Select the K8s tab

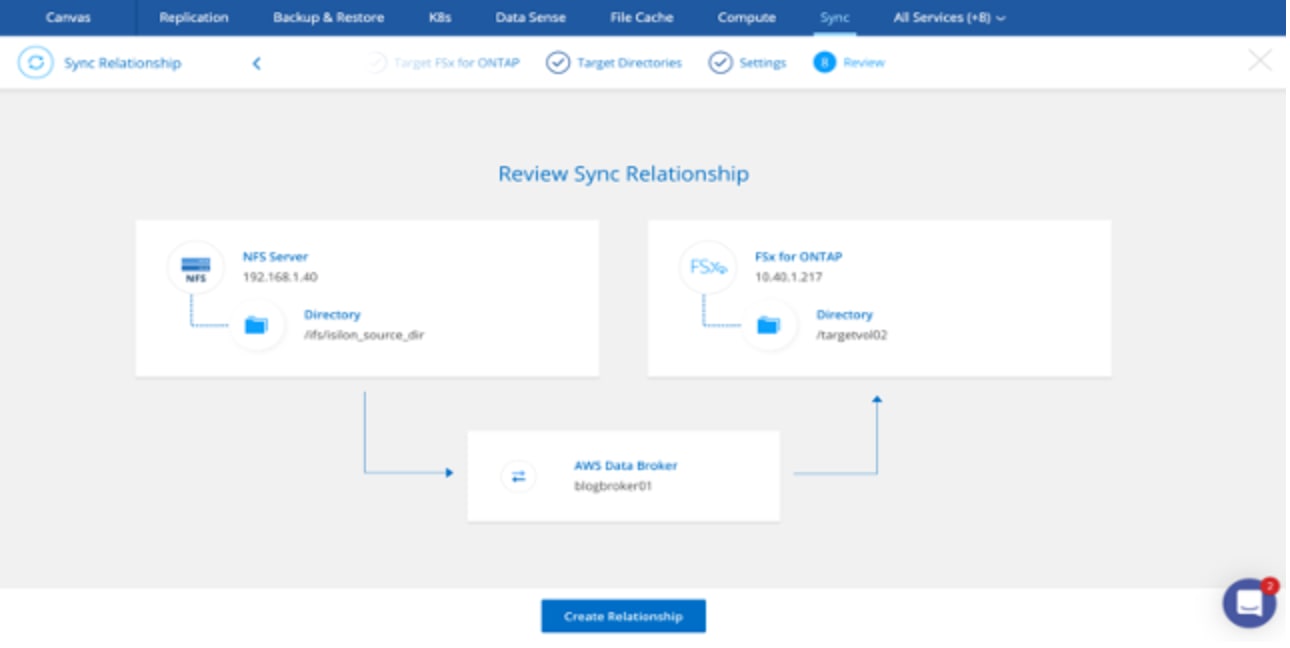(439, 18)
